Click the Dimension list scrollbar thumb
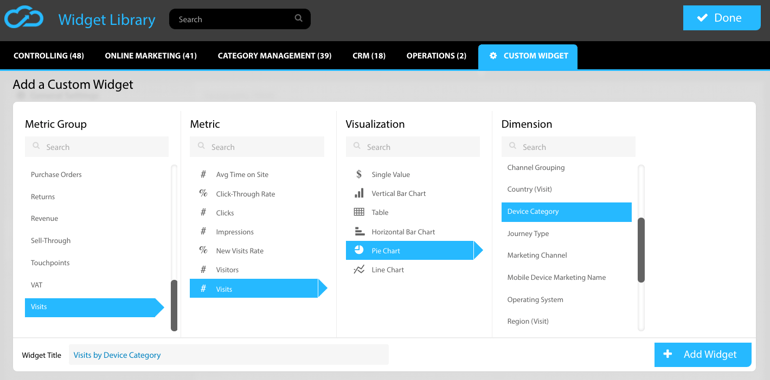This screenshot has height=380, width=770. (x=641, y=250)
